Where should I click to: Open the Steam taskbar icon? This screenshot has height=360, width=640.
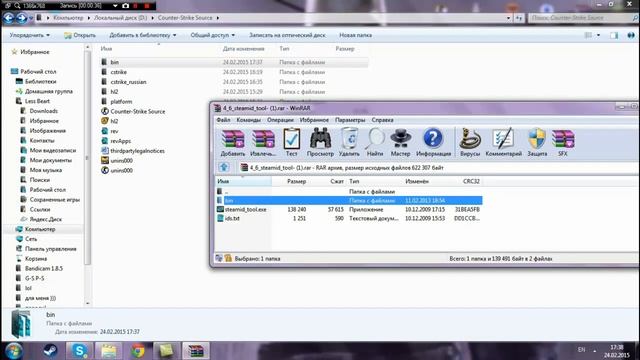[50, 351]
